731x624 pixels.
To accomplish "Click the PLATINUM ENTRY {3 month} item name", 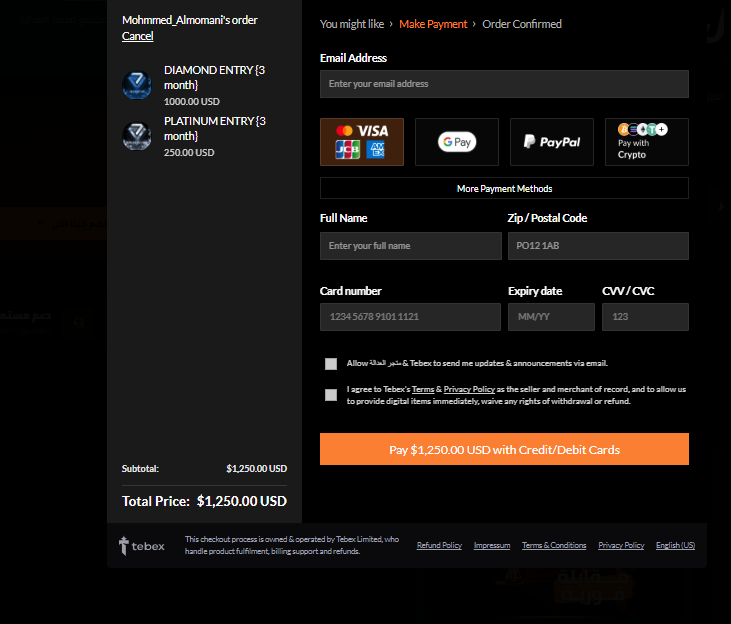I will coord(215,128).
